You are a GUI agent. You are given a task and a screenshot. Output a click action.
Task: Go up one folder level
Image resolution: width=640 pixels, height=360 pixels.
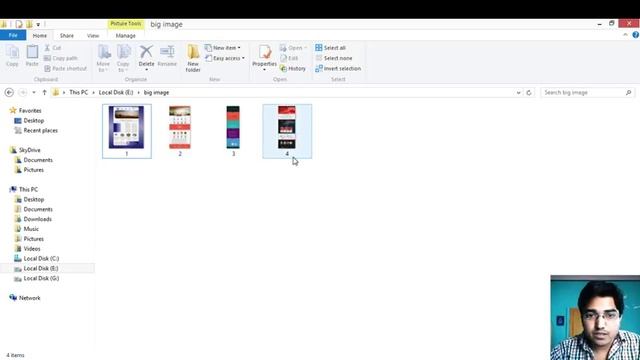pyautogui.click(x=44, y=93)
